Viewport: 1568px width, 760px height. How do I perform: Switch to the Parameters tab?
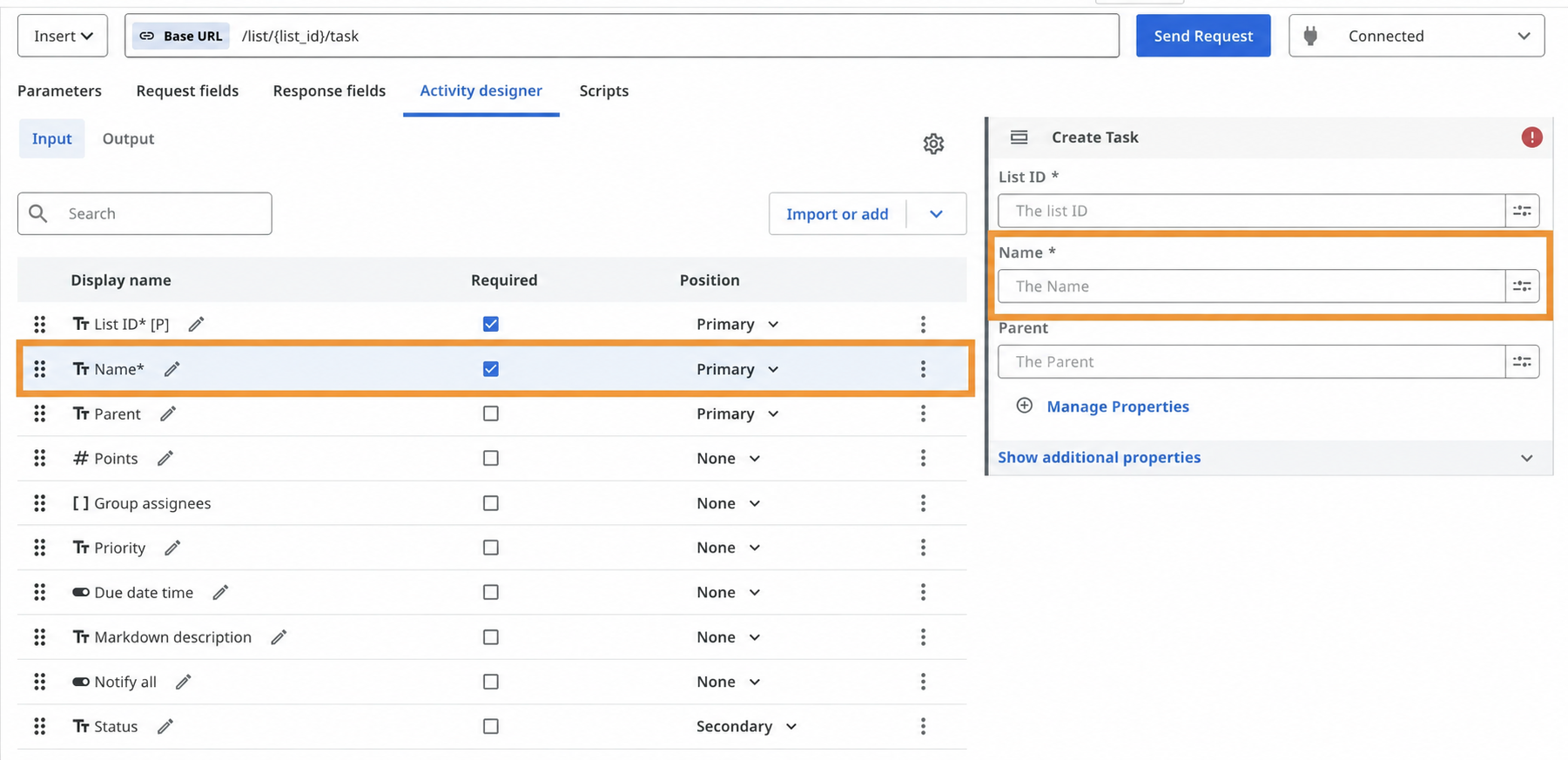tap(59, 91)
